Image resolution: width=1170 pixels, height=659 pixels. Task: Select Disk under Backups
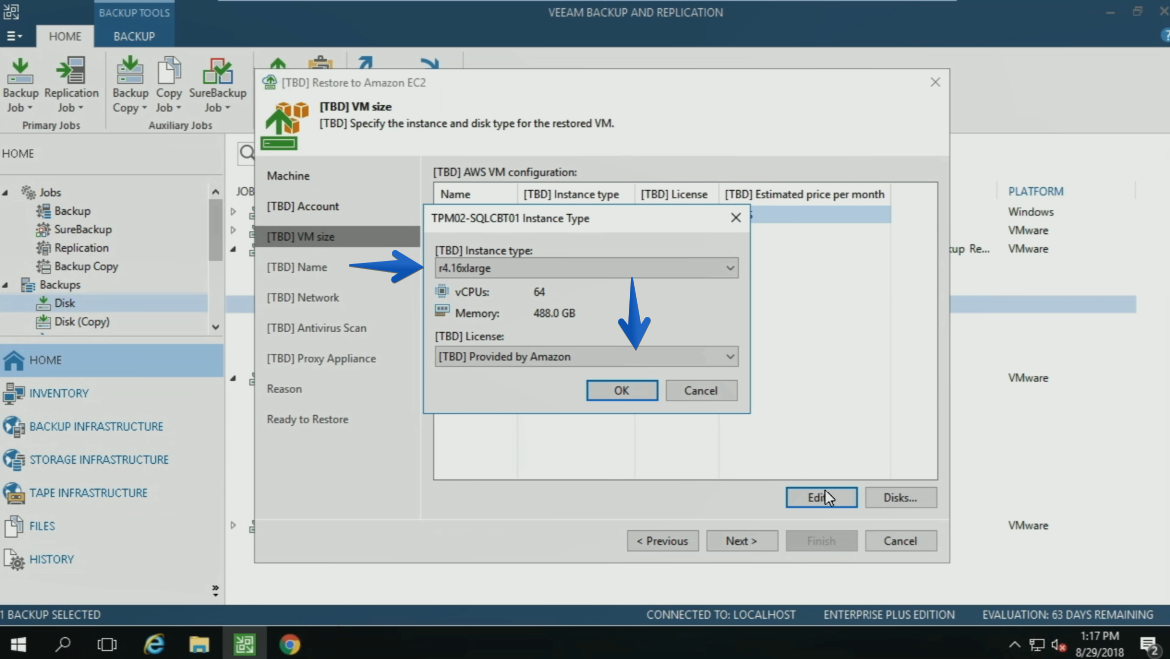64,303
